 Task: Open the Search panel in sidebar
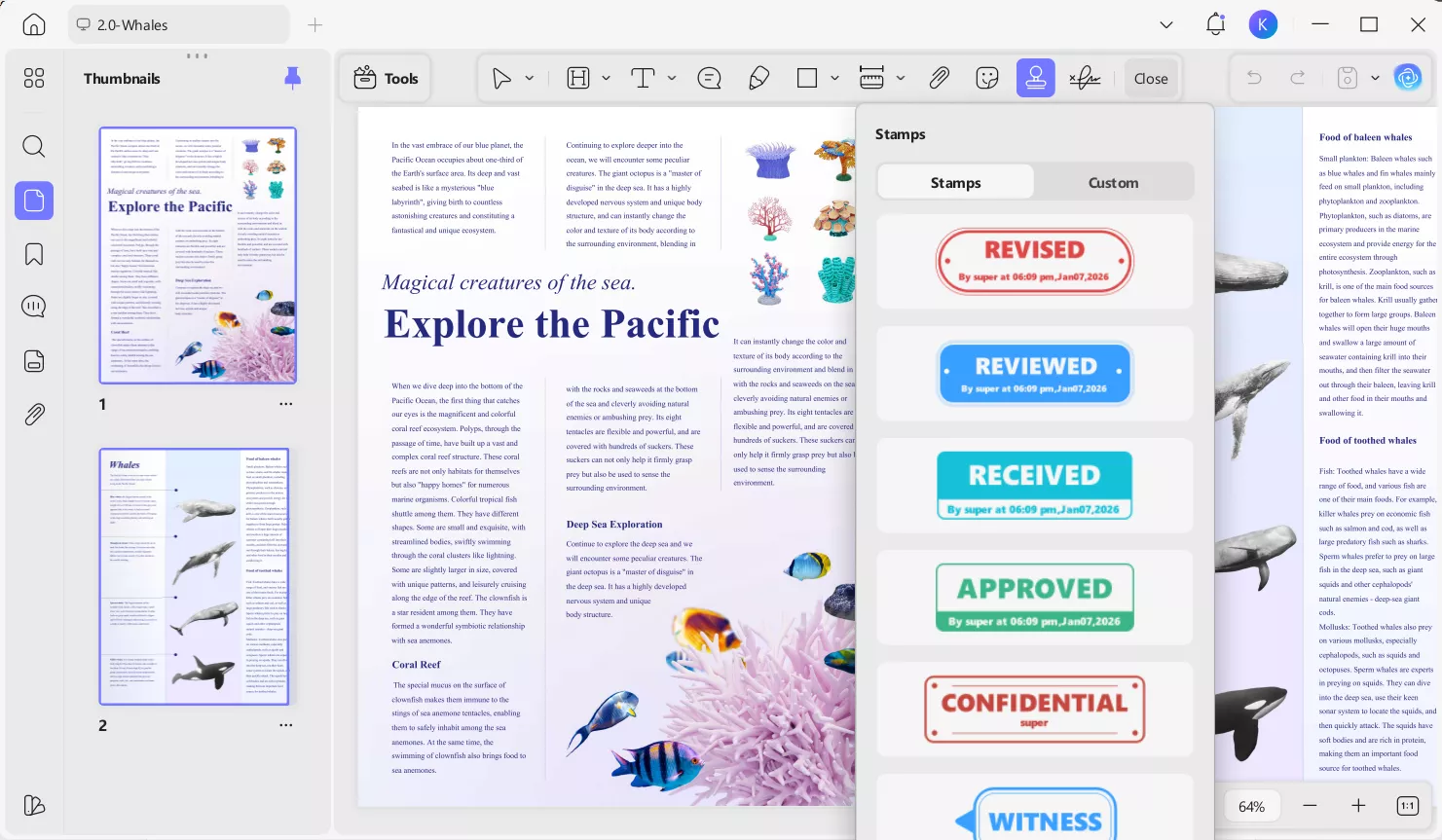pyautogui.click(x=34, y=147)
